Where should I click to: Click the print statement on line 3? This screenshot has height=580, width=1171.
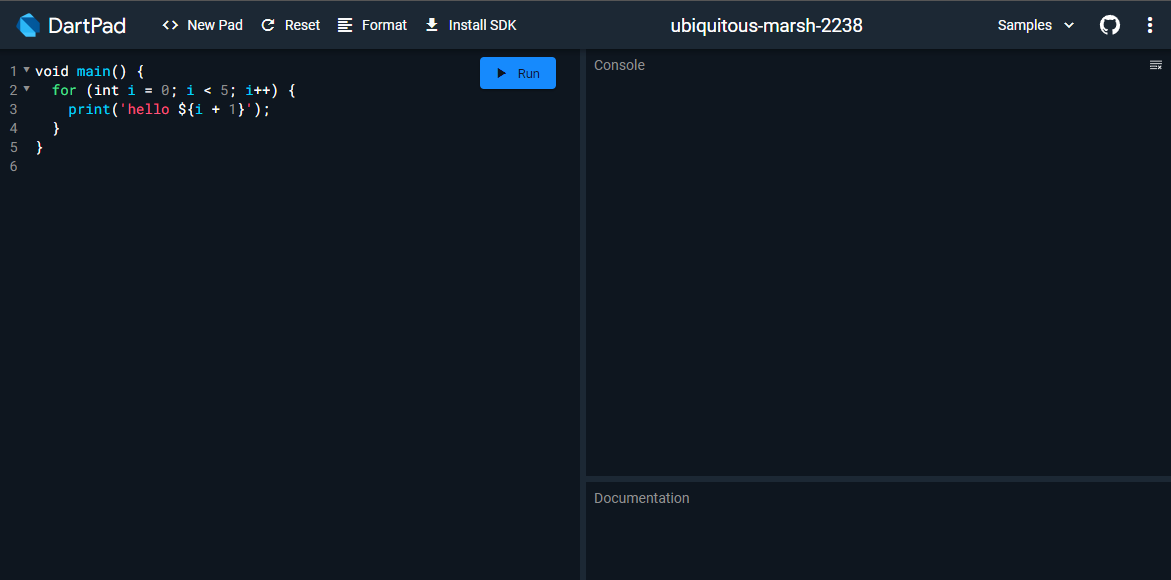(x=168, y=110)
